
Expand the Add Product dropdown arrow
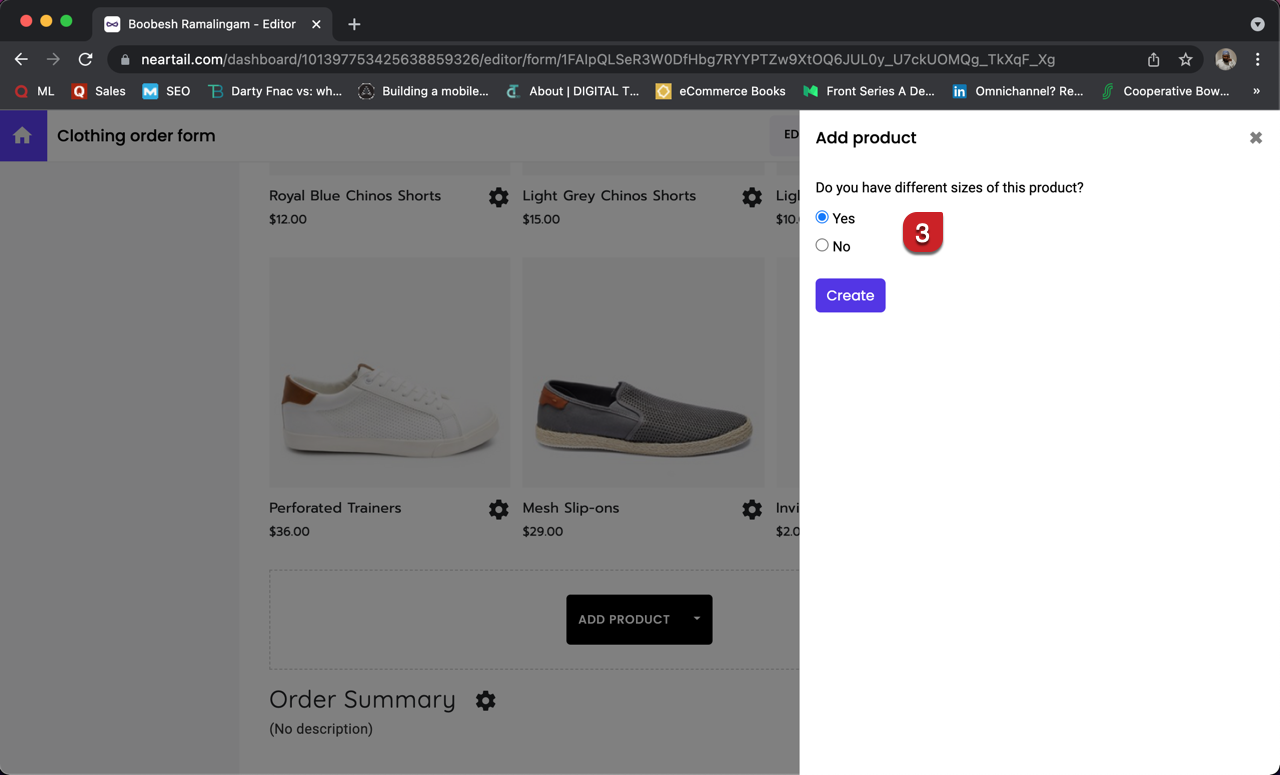click(x=697, y=619)
